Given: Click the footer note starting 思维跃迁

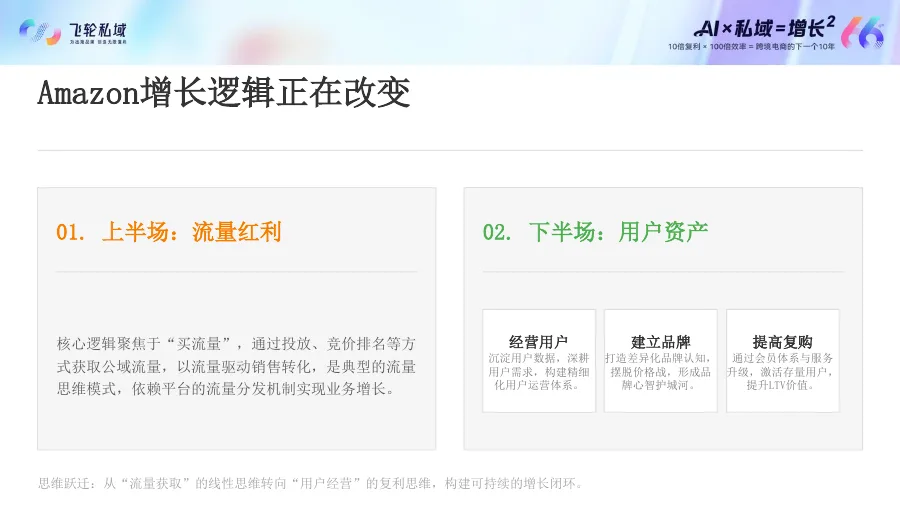Looking at the screenshot, I should 311,483.
